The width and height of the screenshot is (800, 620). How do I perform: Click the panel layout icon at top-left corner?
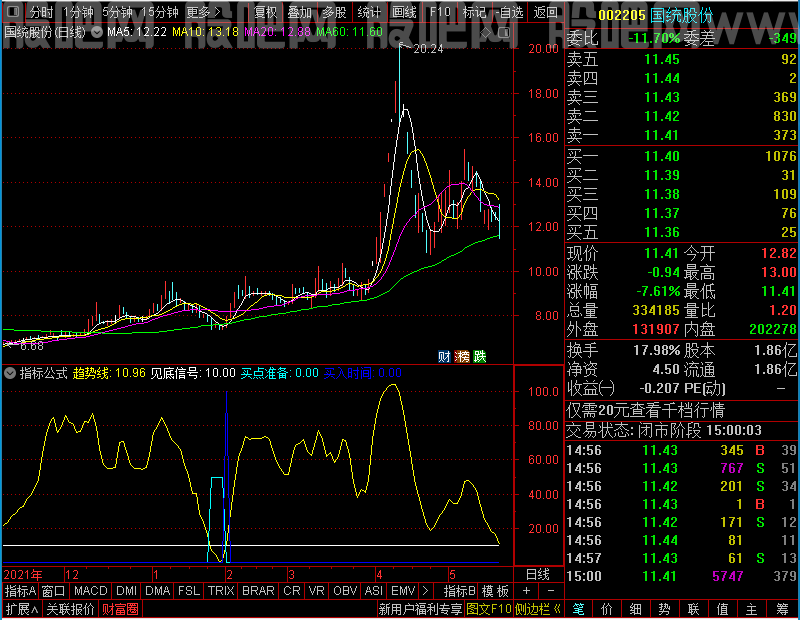tap(13, 11)
